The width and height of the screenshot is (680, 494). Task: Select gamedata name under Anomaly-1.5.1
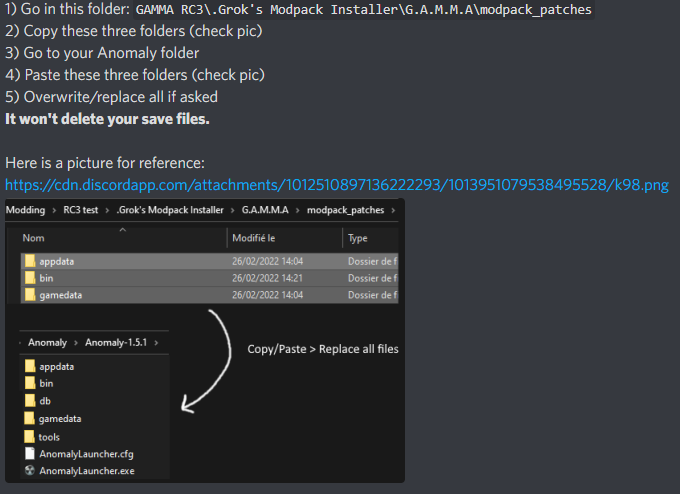tap(60, 419)
